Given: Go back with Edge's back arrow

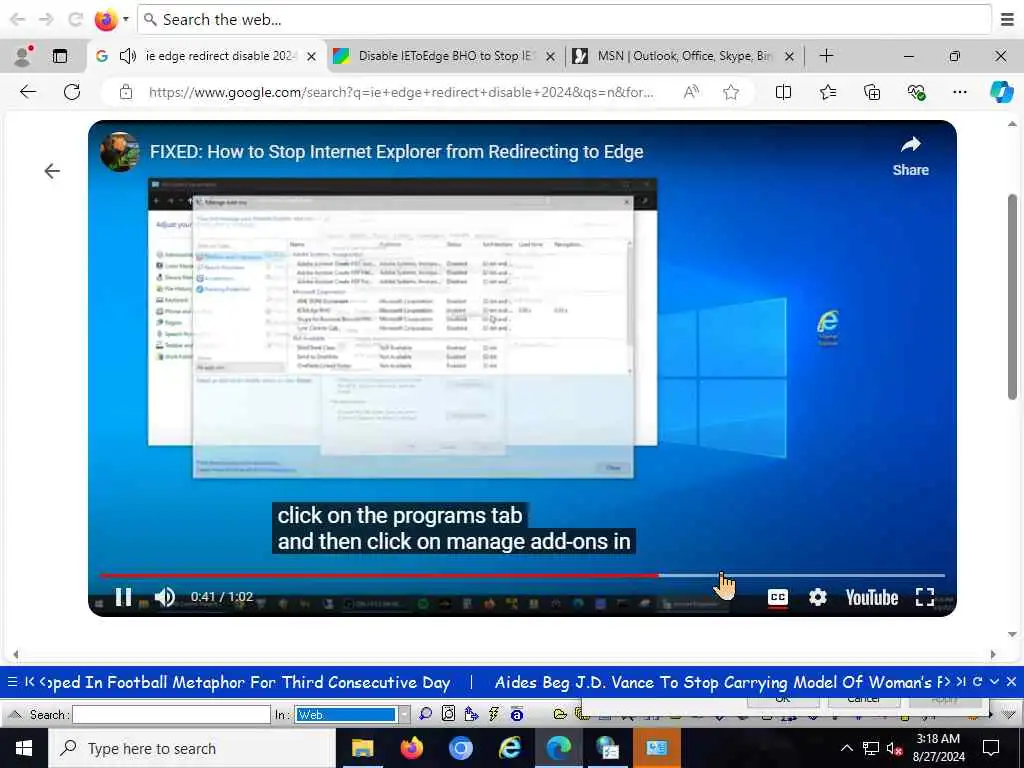Looking at the screenshot, I should [28, 92].
